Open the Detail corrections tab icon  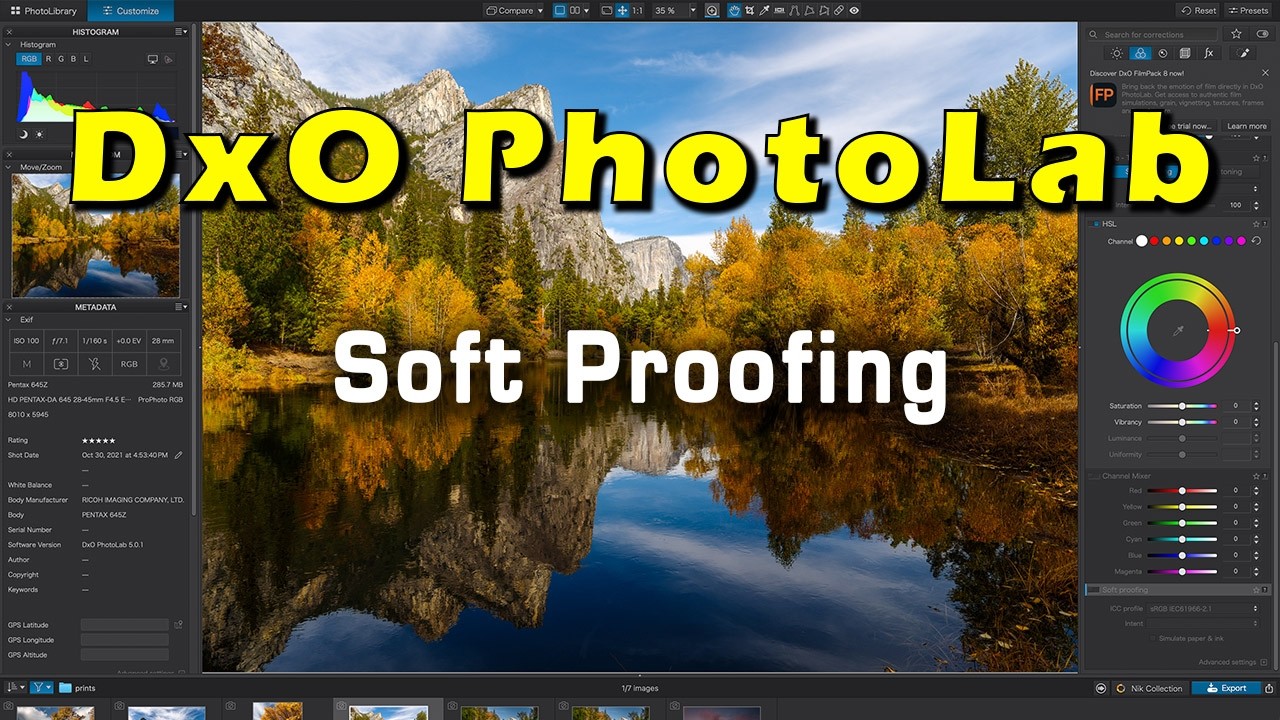click(x=1163, y=53)
